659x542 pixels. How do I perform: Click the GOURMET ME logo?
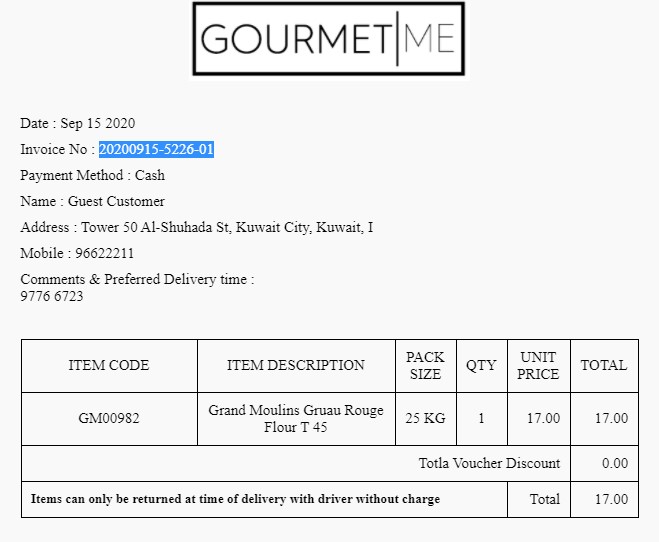(328, 39)
